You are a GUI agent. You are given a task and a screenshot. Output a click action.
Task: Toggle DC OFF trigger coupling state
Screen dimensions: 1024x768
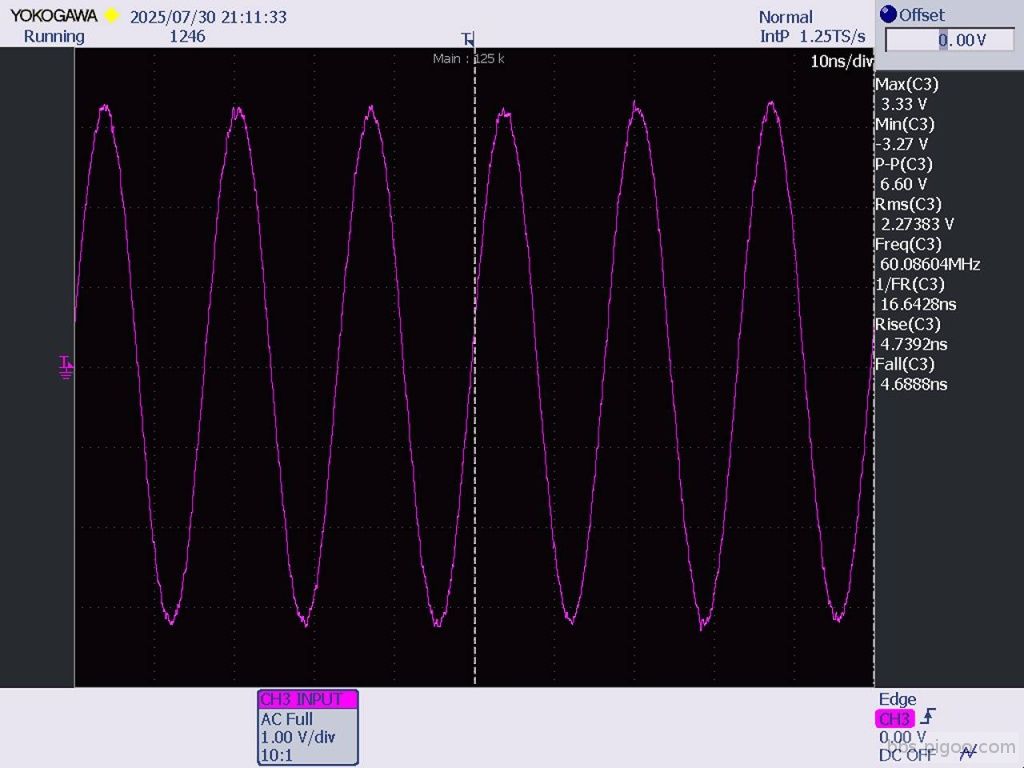905,755
